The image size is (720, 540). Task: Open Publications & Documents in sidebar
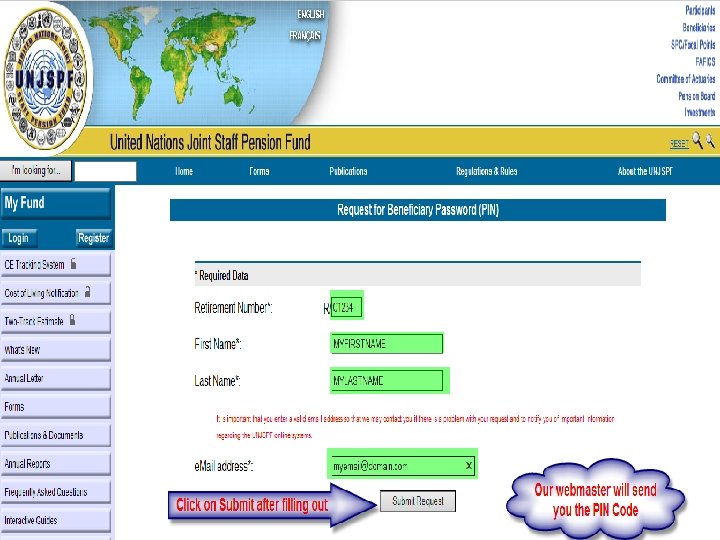point(56,435)
